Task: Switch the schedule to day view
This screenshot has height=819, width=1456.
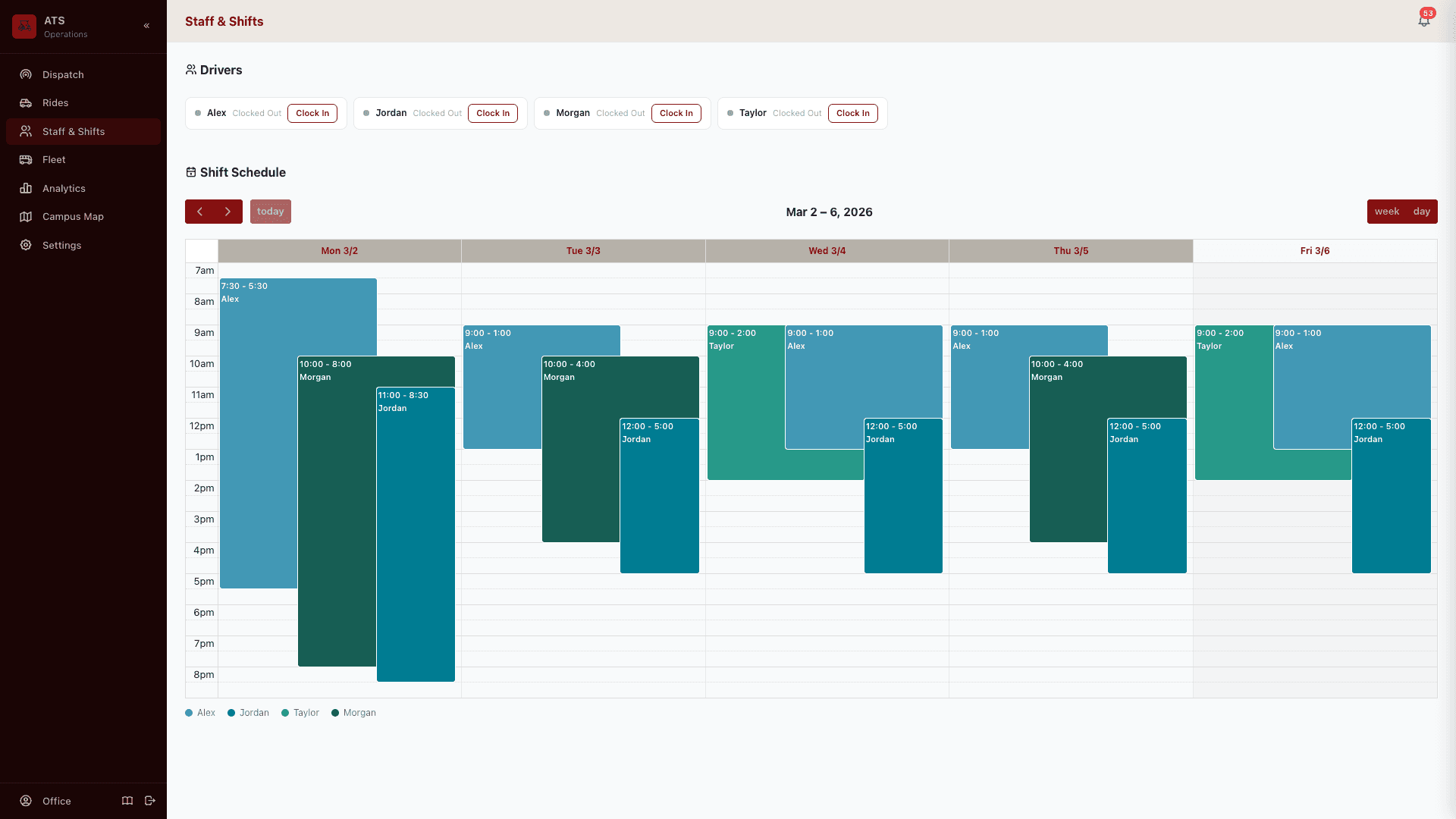Action: 1420,212
